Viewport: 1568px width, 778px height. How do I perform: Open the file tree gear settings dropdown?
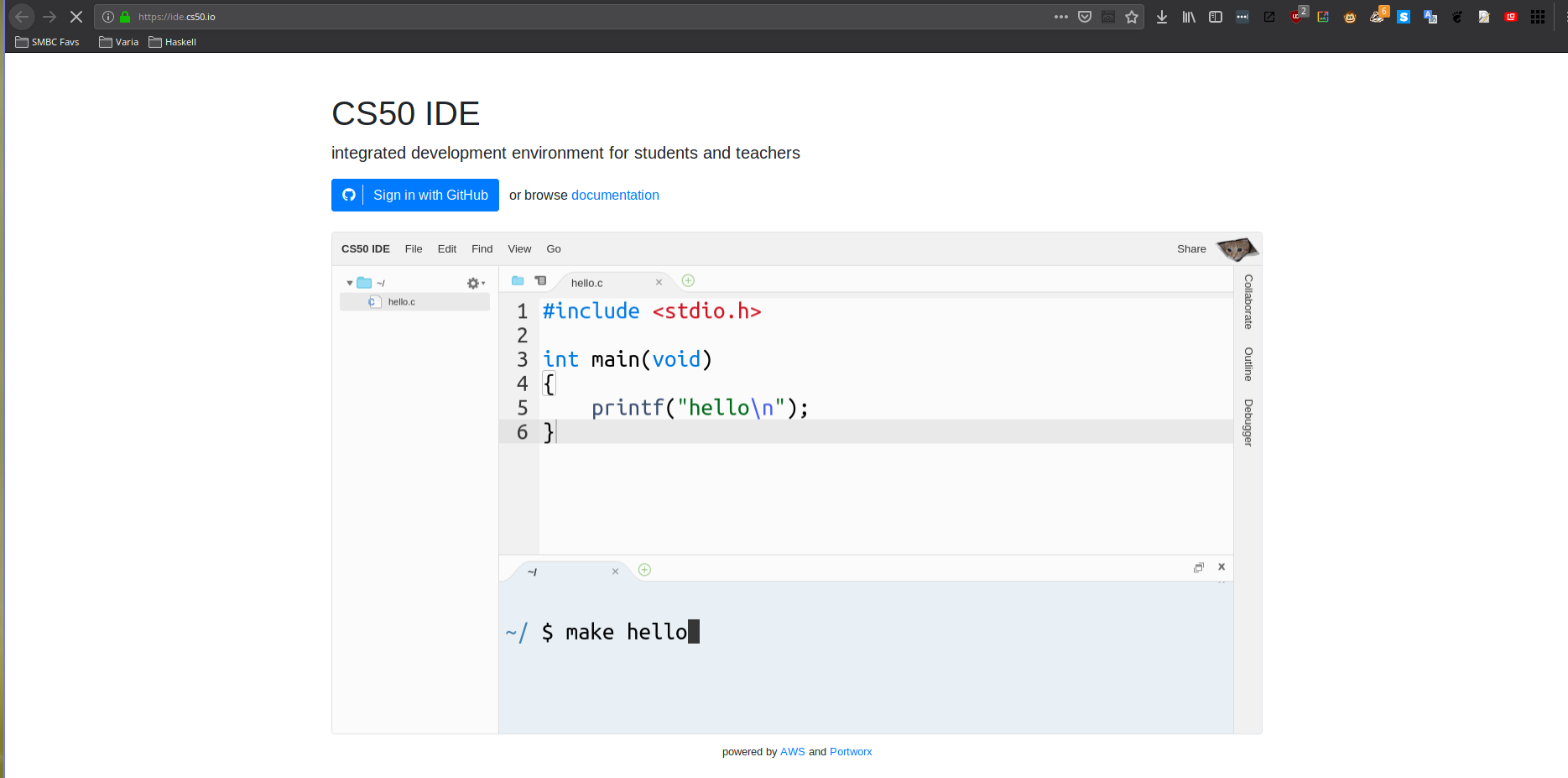coord(475,284)
